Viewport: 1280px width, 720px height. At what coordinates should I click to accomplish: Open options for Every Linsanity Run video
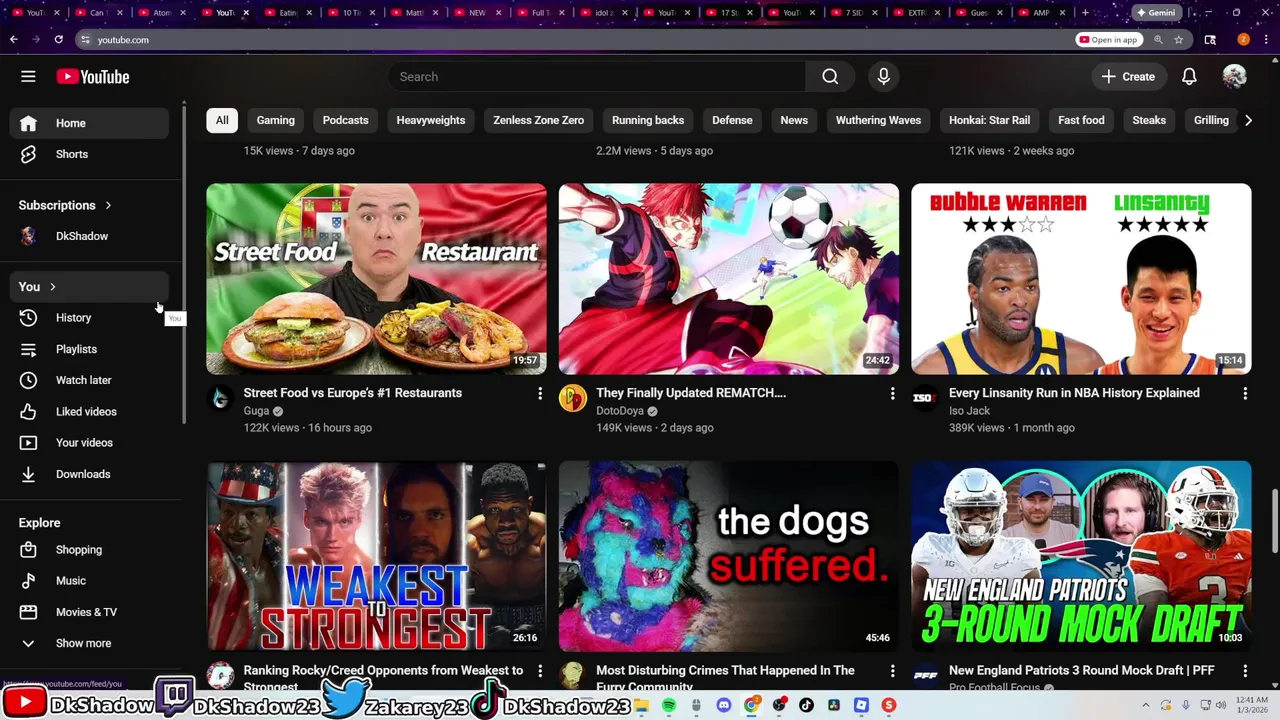pyautogui.click(x=1245, y=394)
